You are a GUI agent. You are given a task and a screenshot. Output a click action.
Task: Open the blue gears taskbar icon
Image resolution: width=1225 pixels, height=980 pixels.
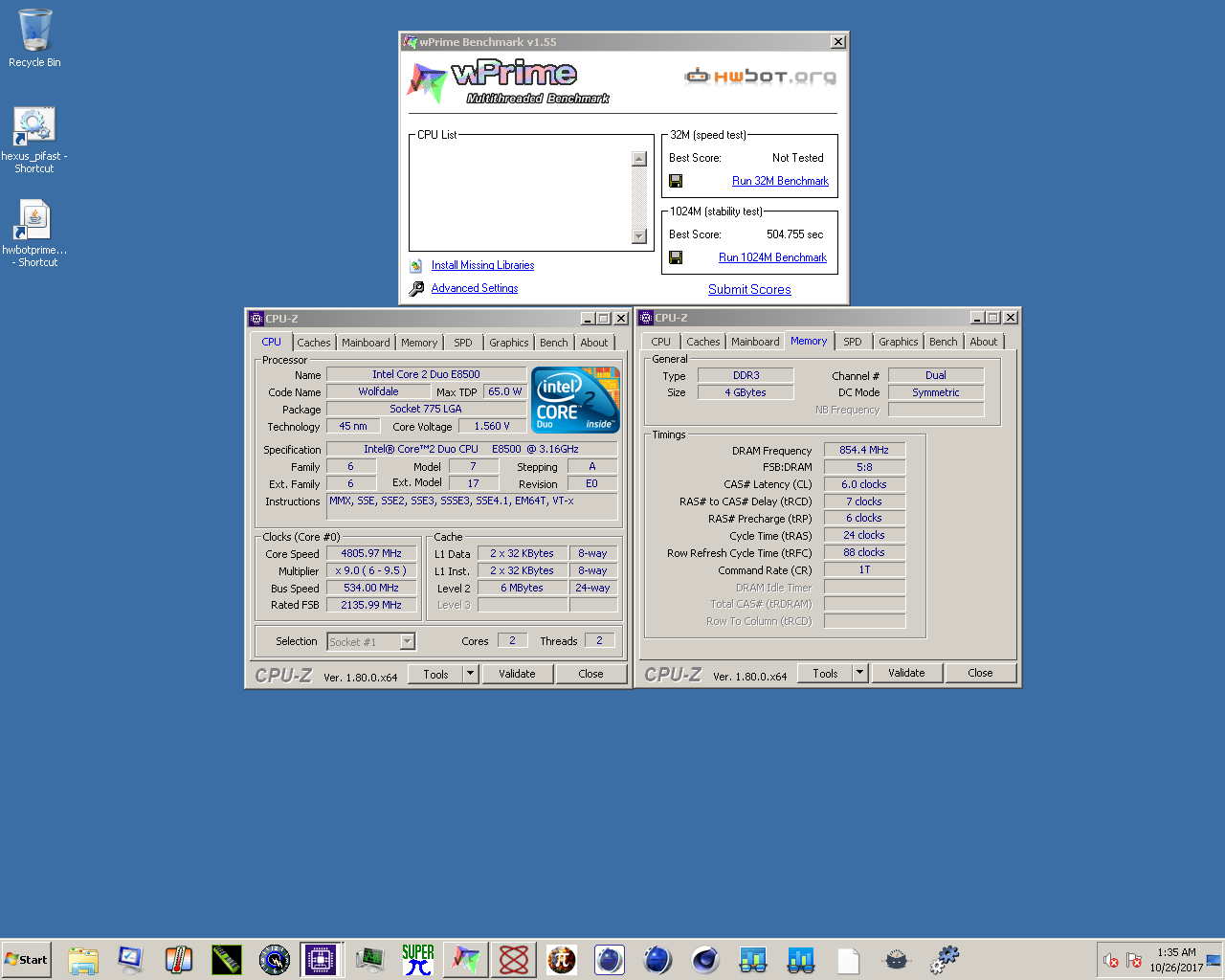pos(945,958)
